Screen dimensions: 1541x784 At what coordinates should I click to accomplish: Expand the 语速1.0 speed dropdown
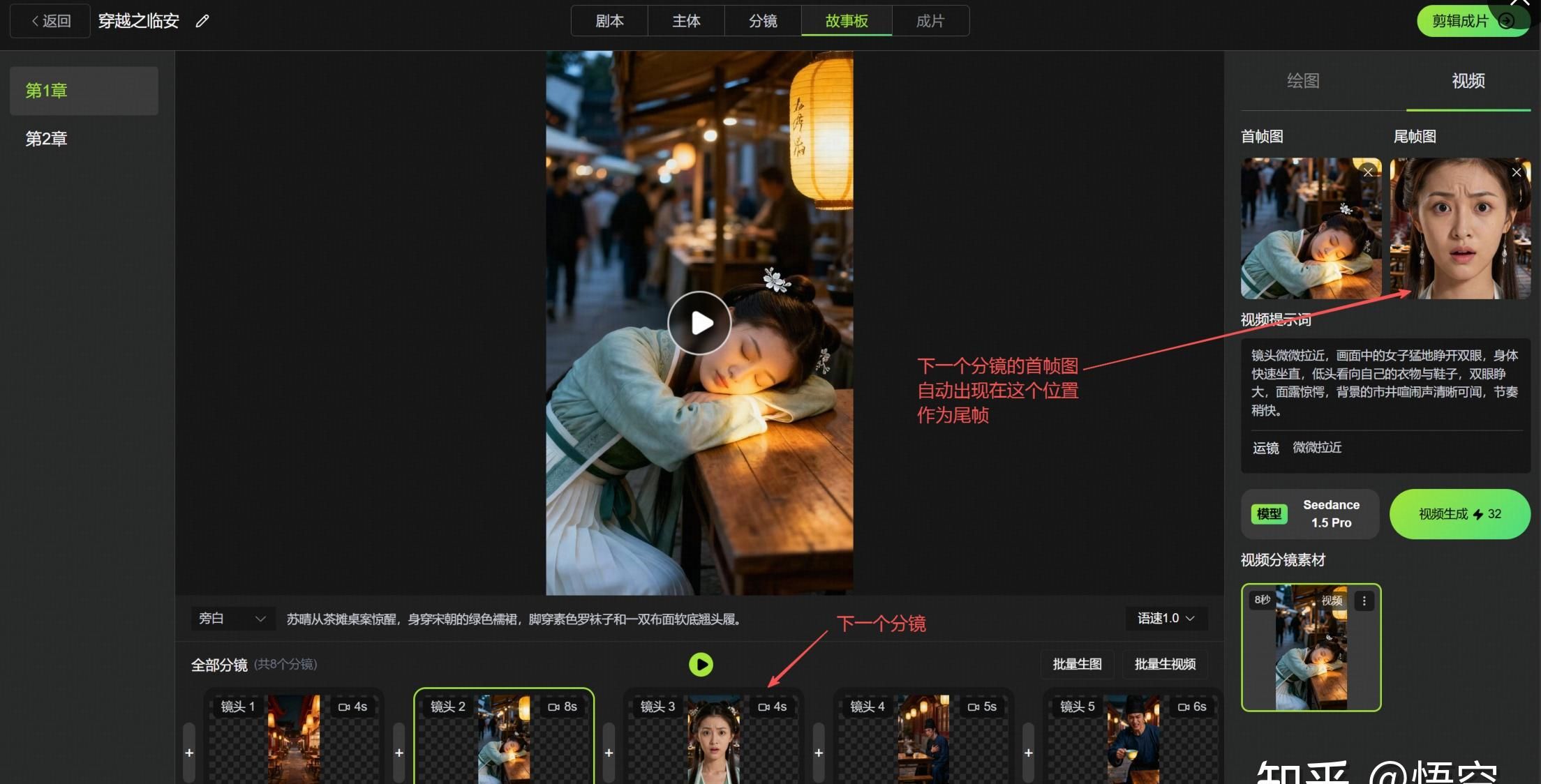pyautogui.click(x=1166, y=618)
